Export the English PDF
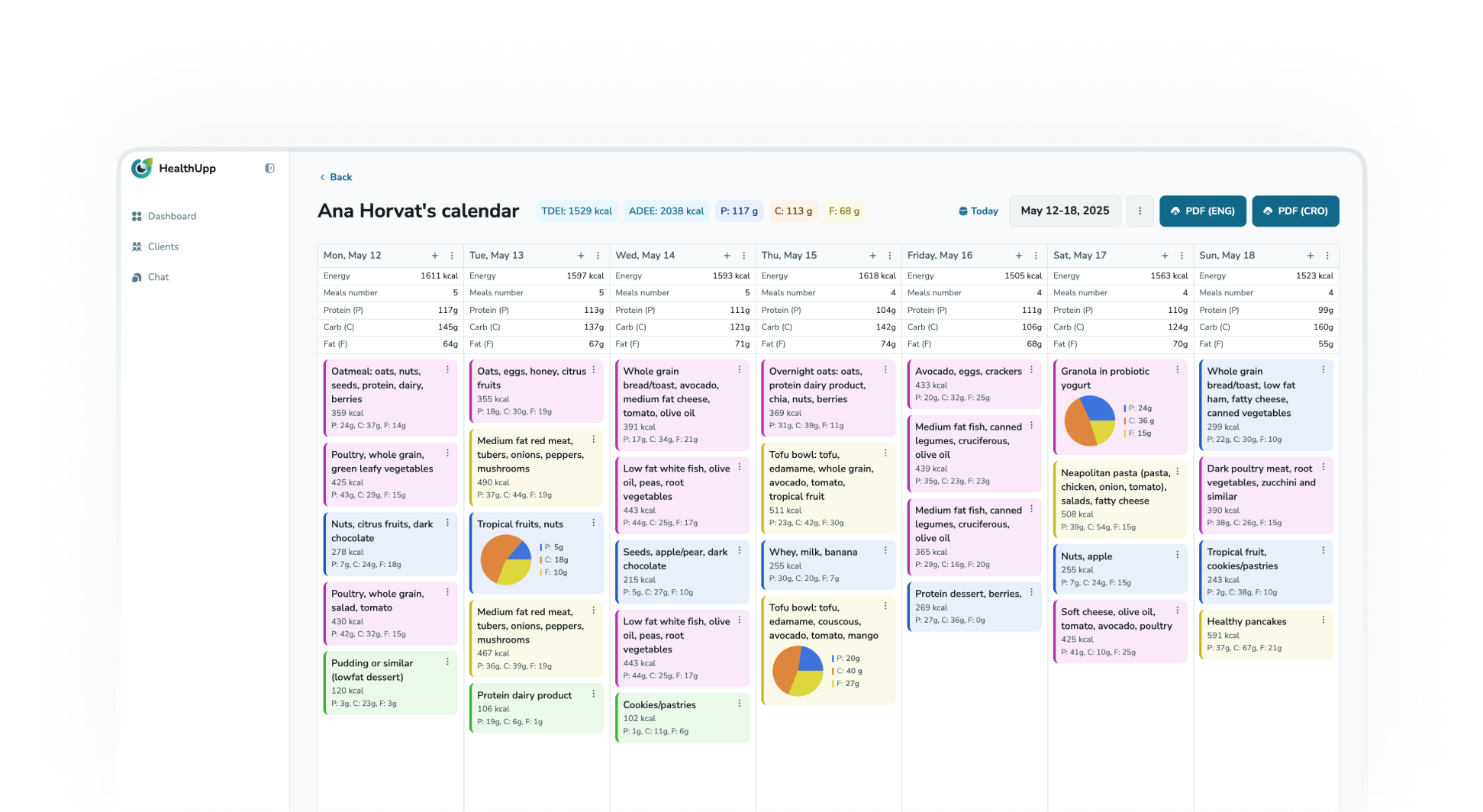 [x=1202, y=211]
